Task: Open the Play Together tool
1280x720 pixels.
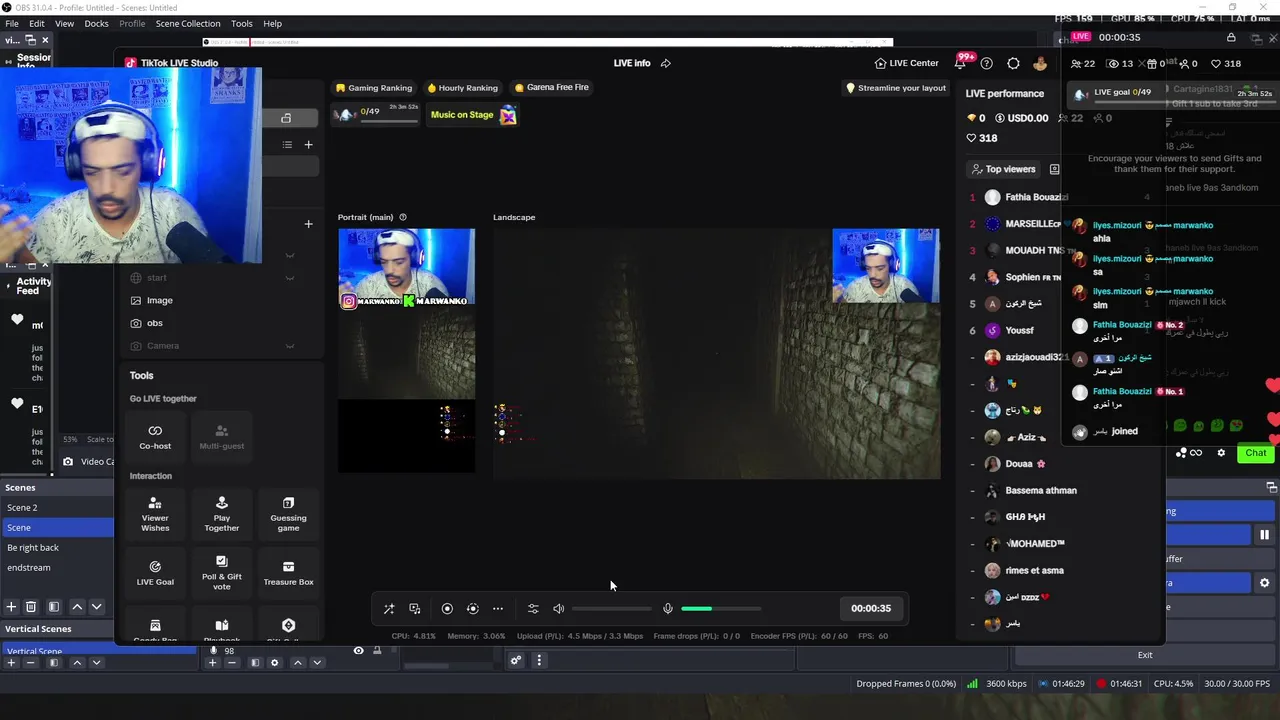Action: pyautogui.click(x=222, y=514)
